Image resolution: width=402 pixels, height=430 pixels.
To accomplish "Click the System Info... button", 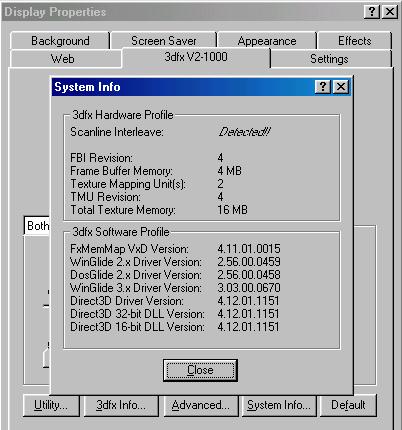I will 279,405.
